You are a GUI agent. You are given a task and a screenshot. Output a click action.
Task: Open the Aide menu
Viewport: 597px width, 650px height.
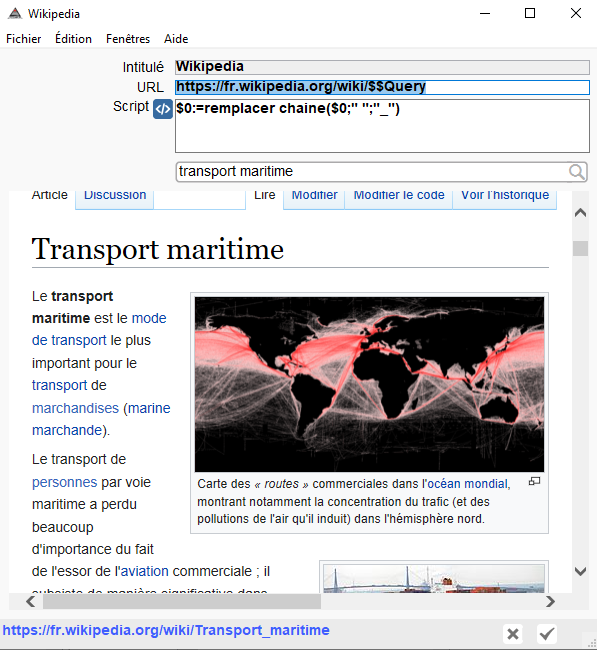click(x=176, y=39)
